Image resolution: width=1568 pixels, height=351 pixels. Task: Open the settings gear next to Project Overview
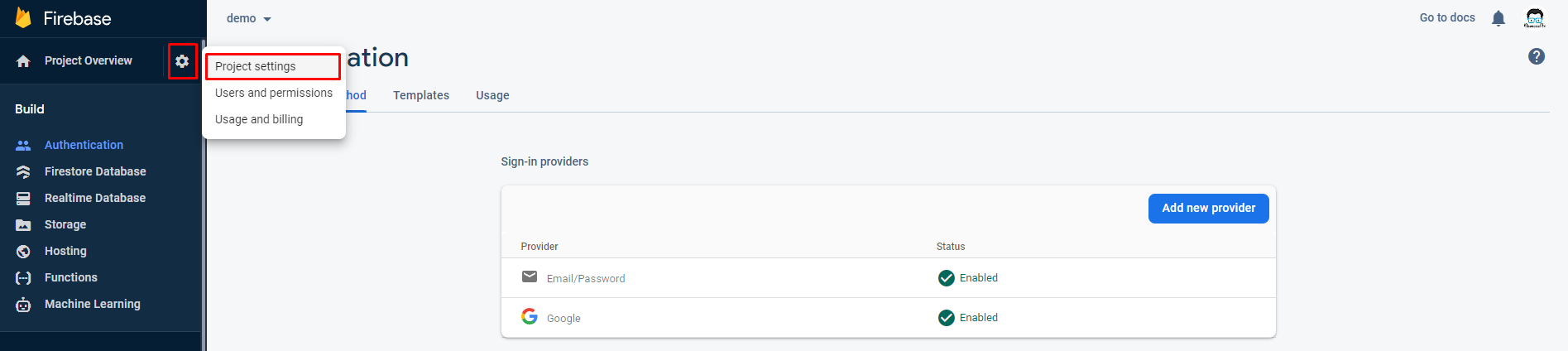pos(182,61)
